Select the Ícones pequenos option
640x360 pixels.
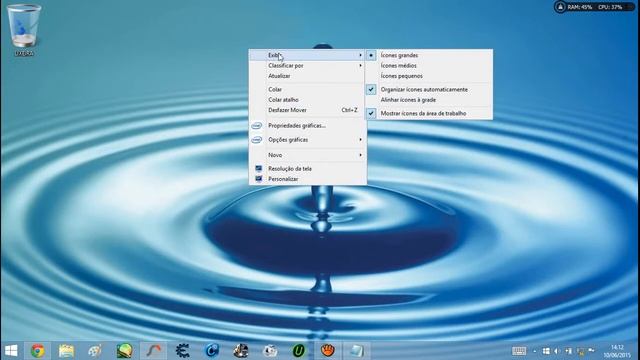pyautogui.click(x=429, y=76)
